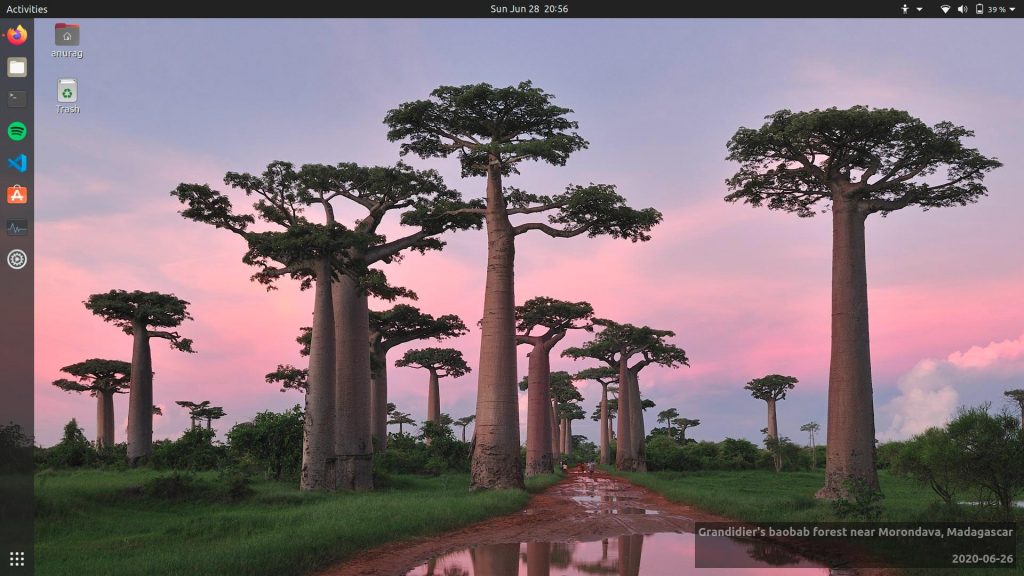Open Spotify from the dock

17,131
